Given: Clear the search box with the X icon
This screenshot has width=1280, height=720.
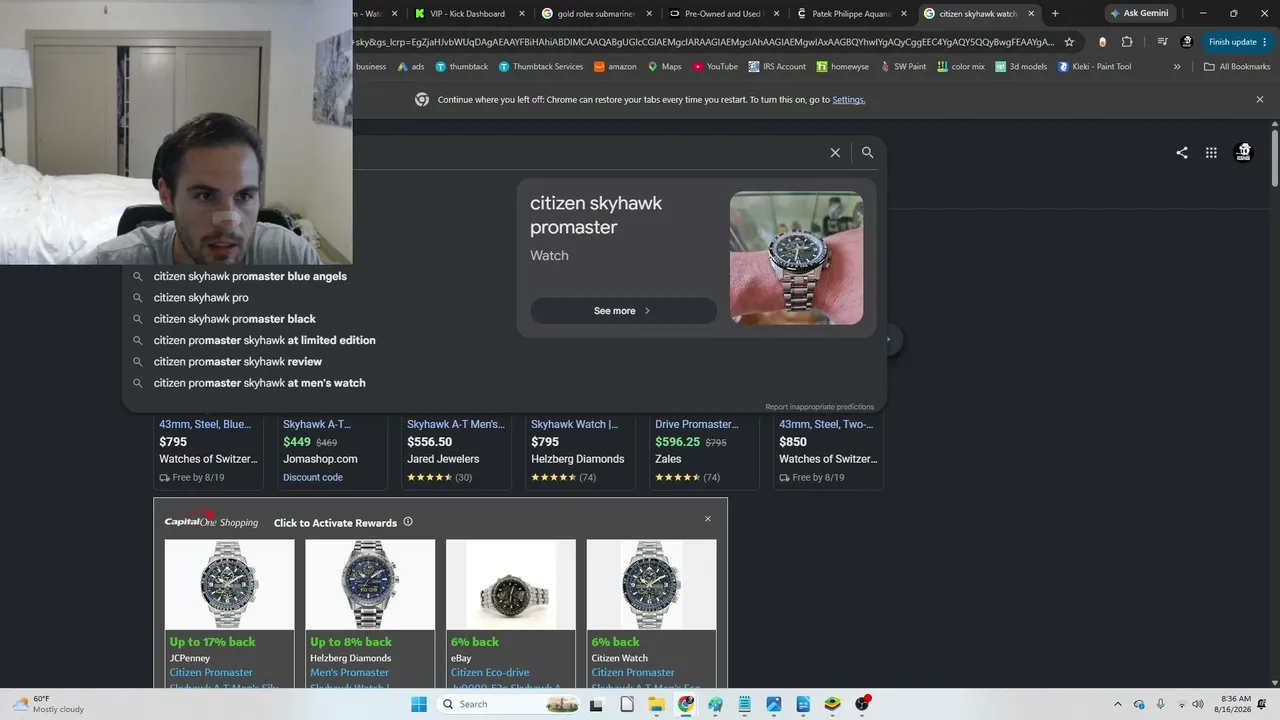Looking at the screenshot, I should point(835,153).
